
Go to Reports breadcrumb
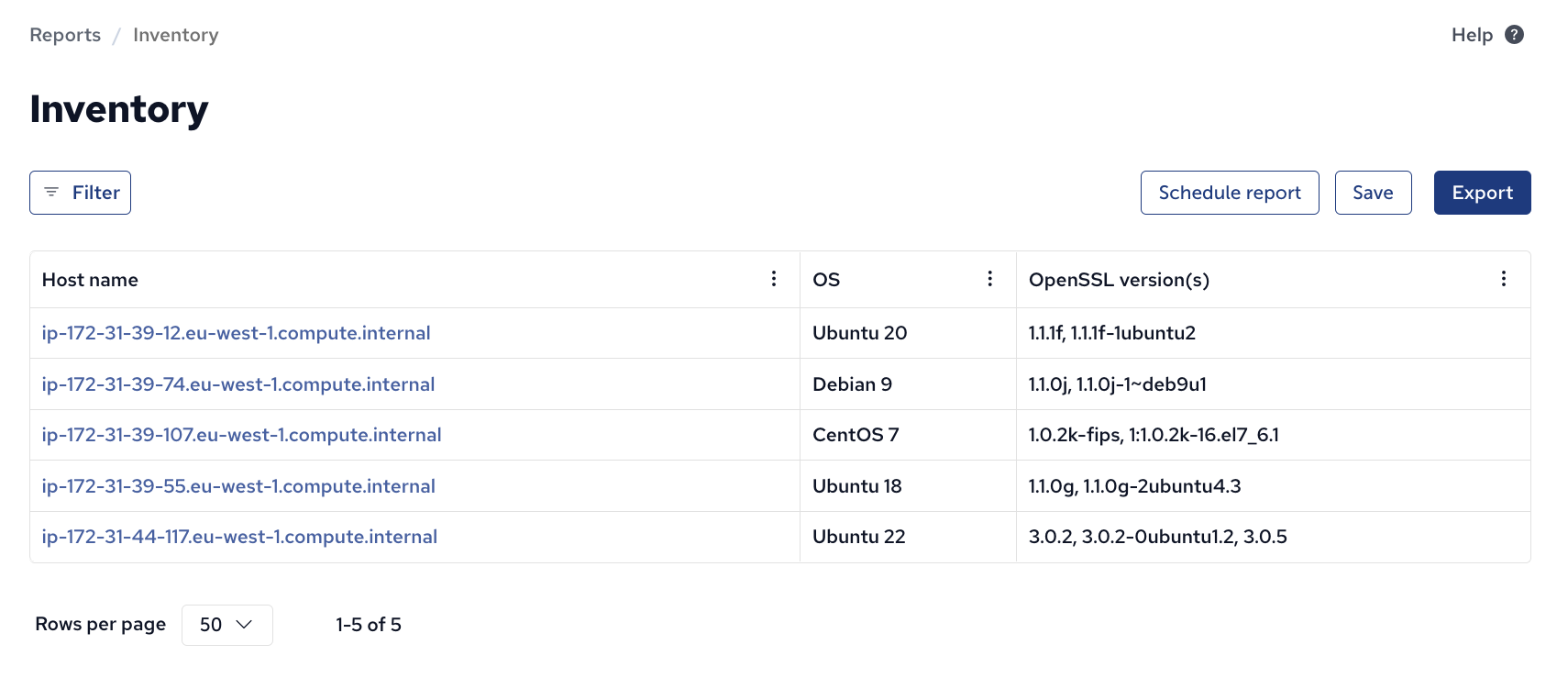[65, 35]
